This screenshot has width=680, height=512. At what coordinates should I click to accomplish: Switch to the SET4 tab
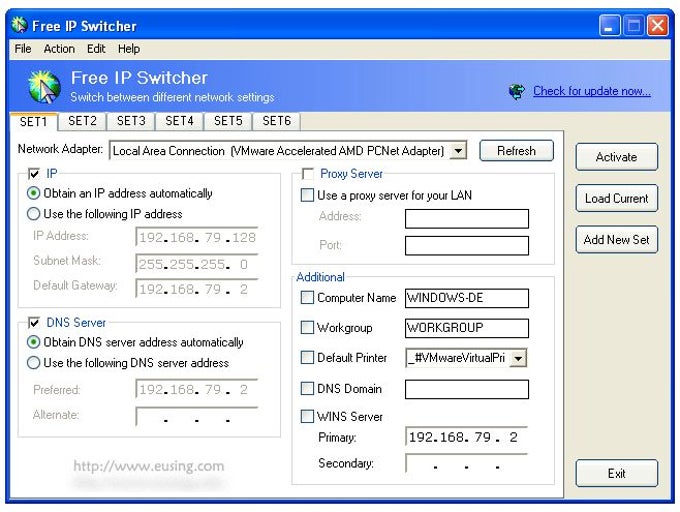pyautogui.click(x=180, y=121)
